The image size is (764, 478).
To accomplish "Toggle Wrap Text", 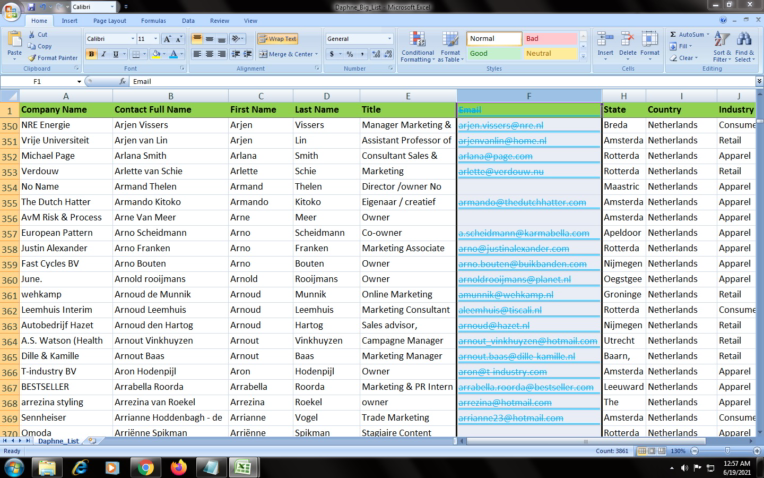I will click(278, 38).
